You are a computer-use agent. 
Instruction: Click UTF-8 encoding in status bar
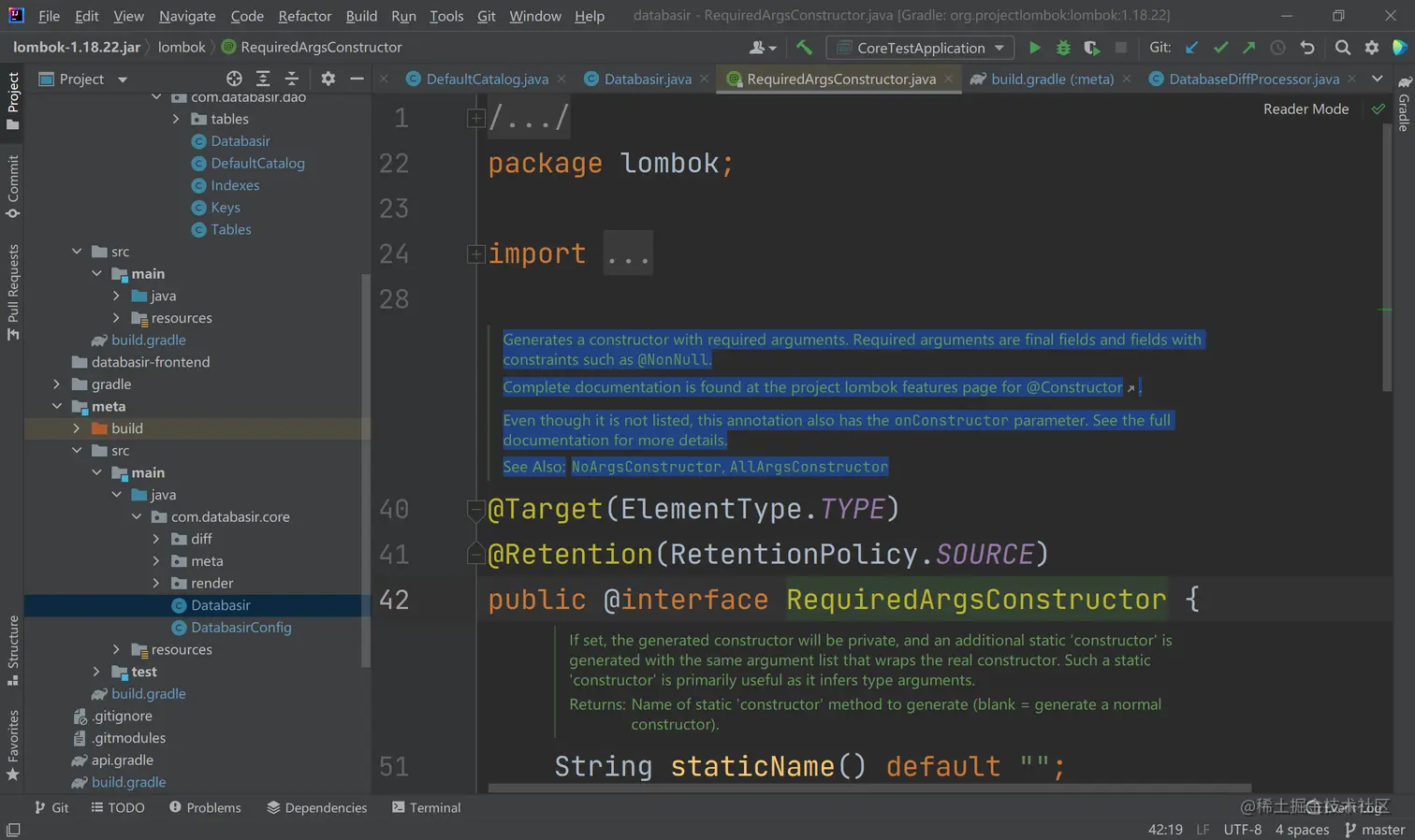point(1243,830)
